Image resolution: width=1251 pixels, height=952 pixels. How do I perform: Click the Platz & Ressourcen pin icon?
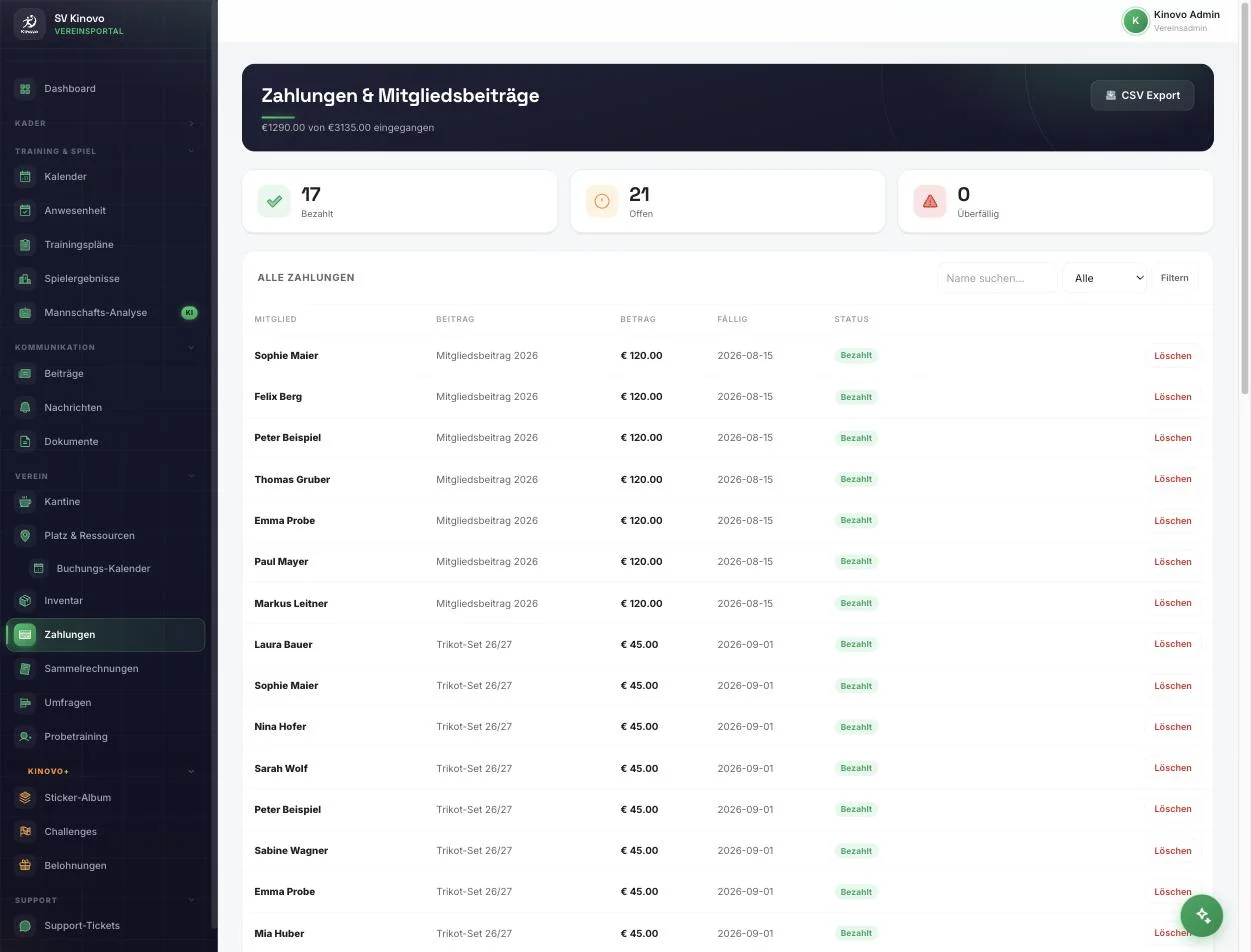[25, 536]
